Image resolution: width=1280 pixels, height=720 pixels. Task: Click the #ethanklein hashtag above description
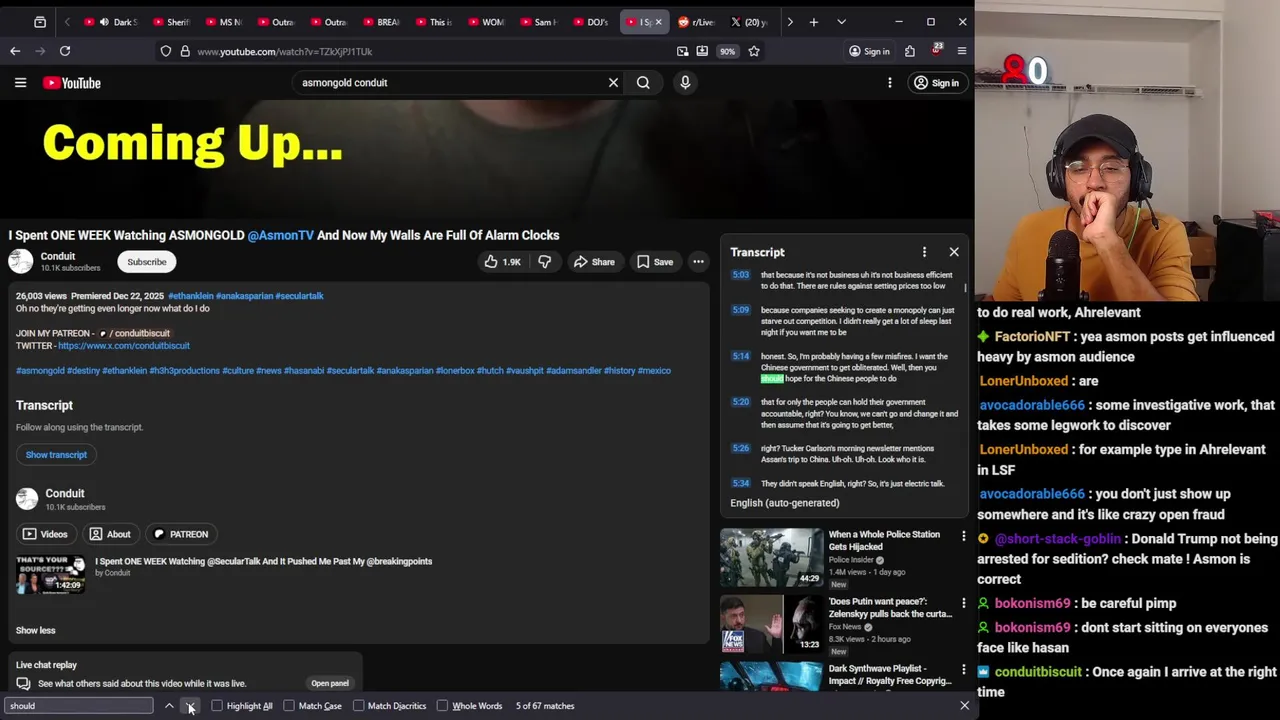191,296
